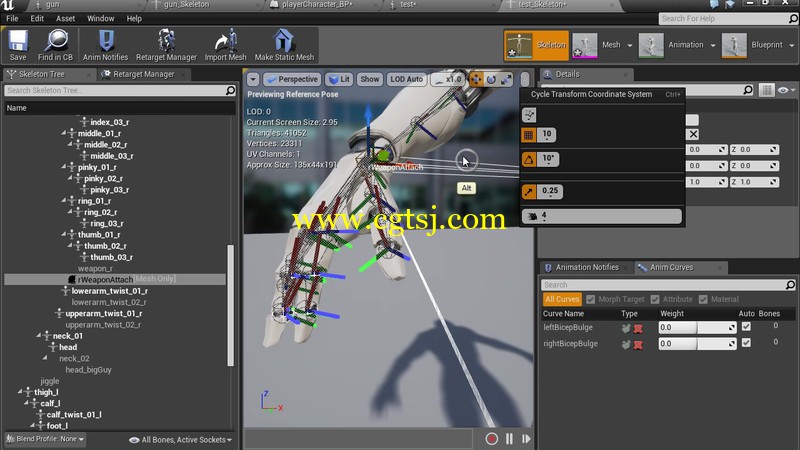
Task: Open the Asset menu
Action: [65, 18]
